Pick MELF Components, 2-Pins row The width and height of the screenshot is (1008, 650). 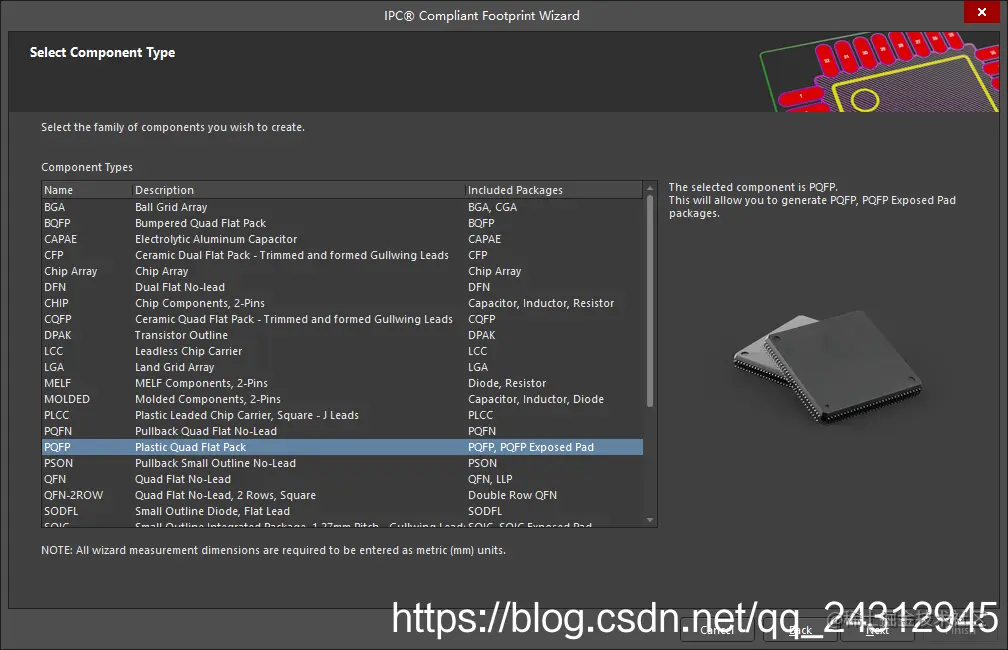coord(342,383)
